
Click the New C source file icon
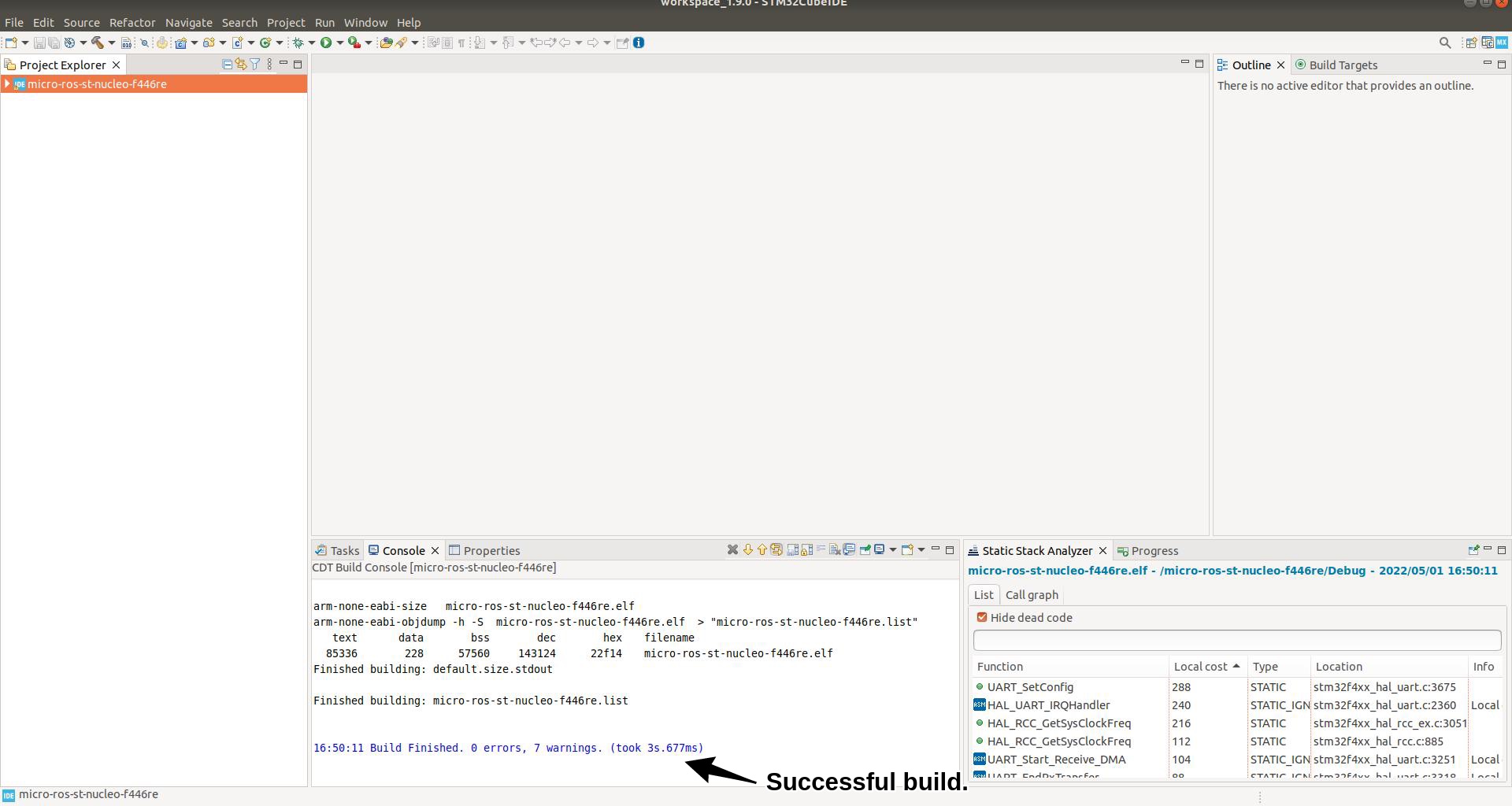tap(238, 43)
